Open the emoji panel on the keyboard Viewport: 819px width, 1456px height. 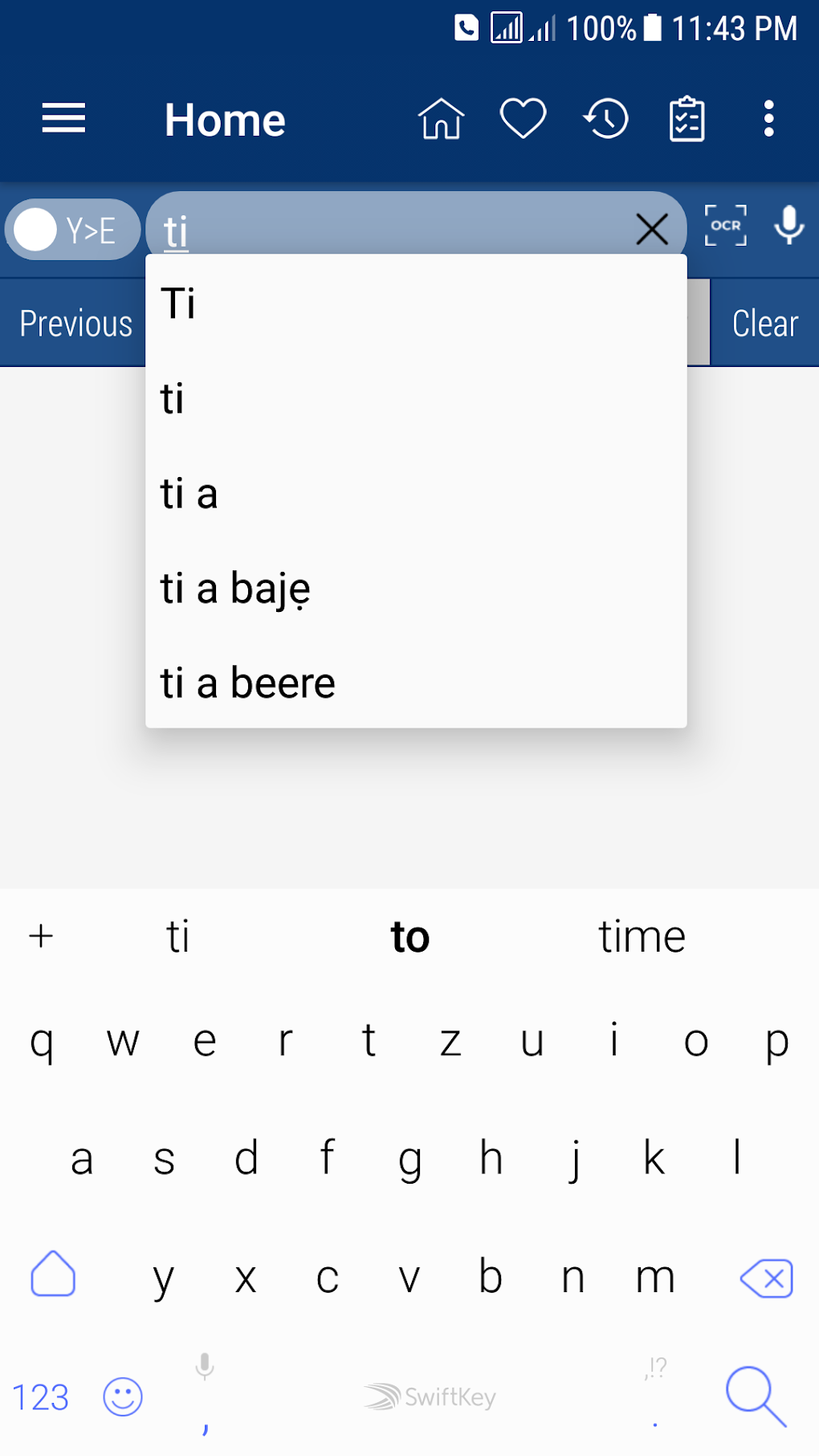pos(122,1397)
